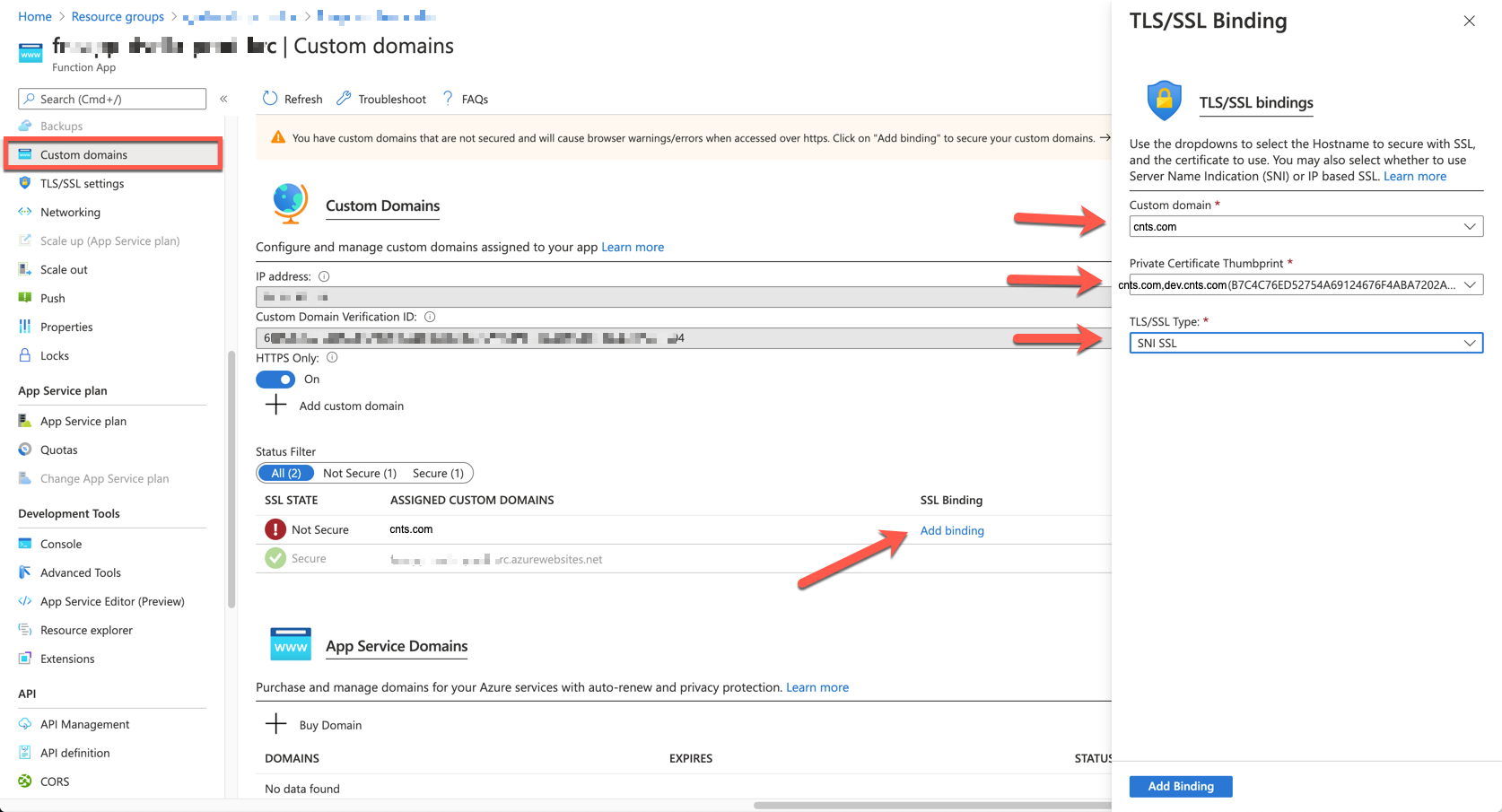Screen dimensions: 1502x812
Task: Click Refresh in the toolbar
Action: (x=293, y=99)
